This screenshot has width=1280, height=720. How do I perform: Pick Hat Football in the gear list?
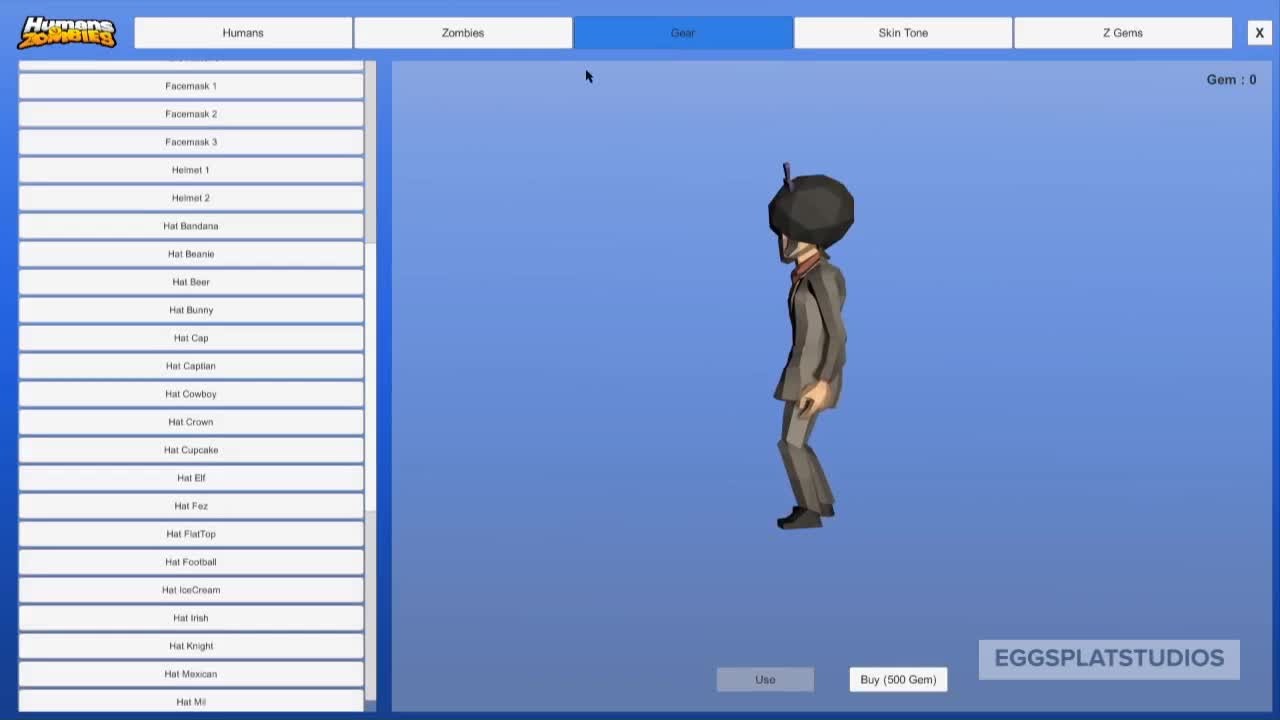(191, 562)
